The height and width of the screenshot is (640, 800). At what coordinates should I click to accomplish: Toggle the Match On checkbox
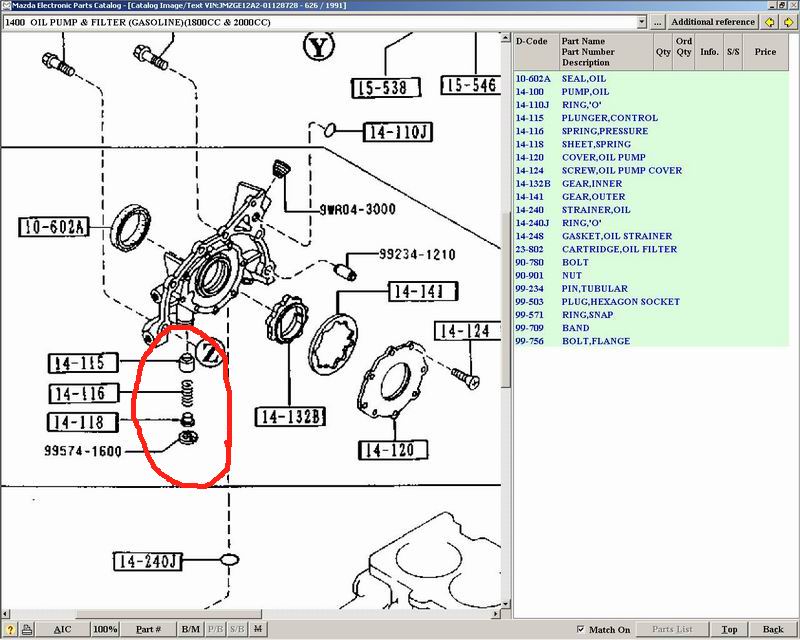click(581, 629)
